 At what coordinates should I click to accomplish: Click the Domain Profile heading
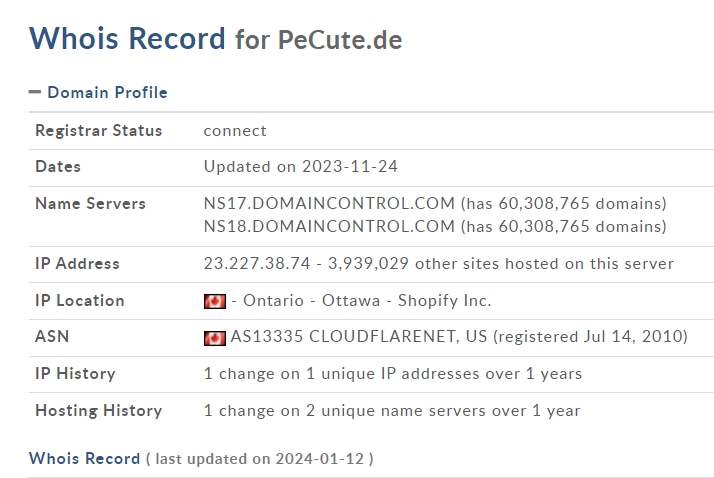107,92
